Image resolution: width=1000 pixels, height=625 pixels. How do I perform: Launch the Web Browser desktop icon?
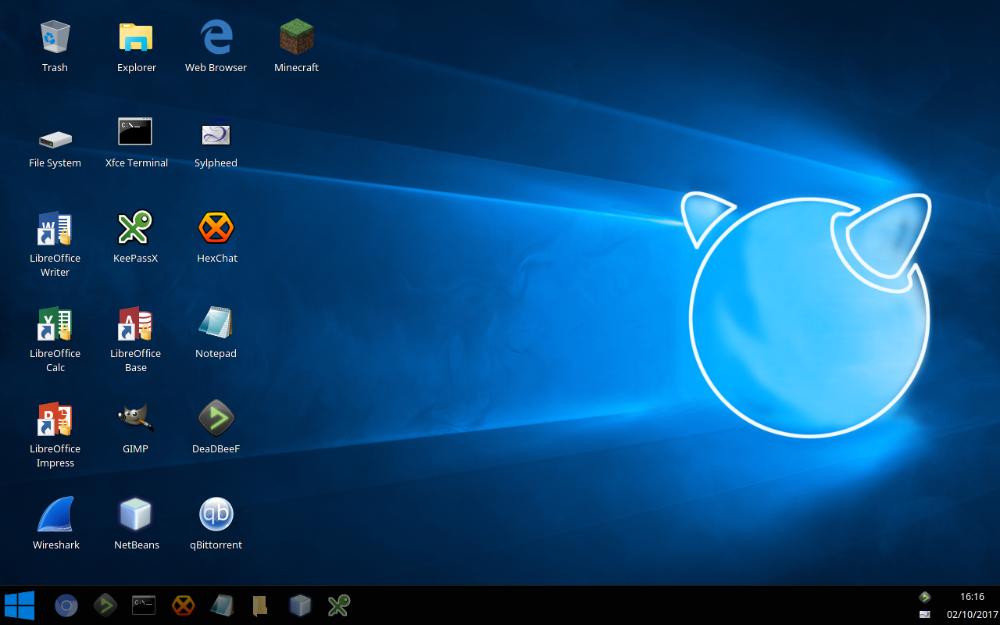tap(216, 37)
